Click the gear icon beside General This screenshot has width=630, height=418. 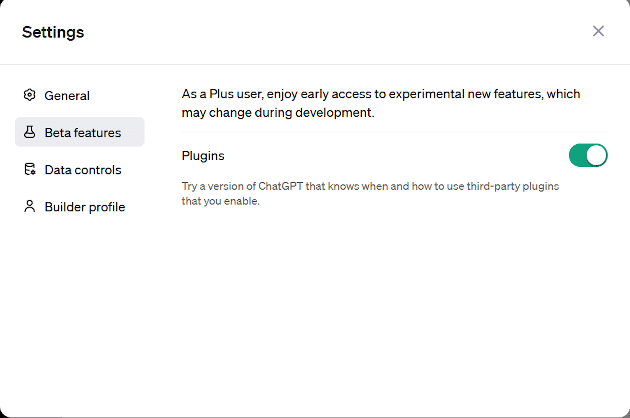pos(30,96)
